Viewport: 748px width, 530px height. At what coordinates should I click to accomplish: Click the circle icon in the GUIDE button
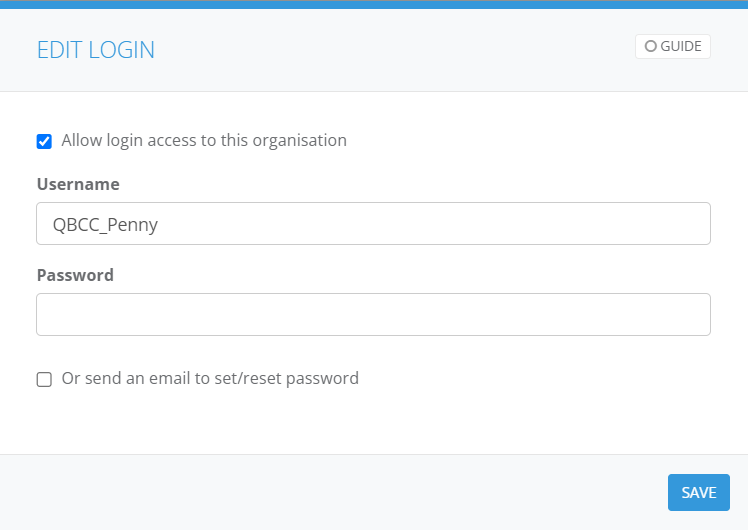[650, 46]
